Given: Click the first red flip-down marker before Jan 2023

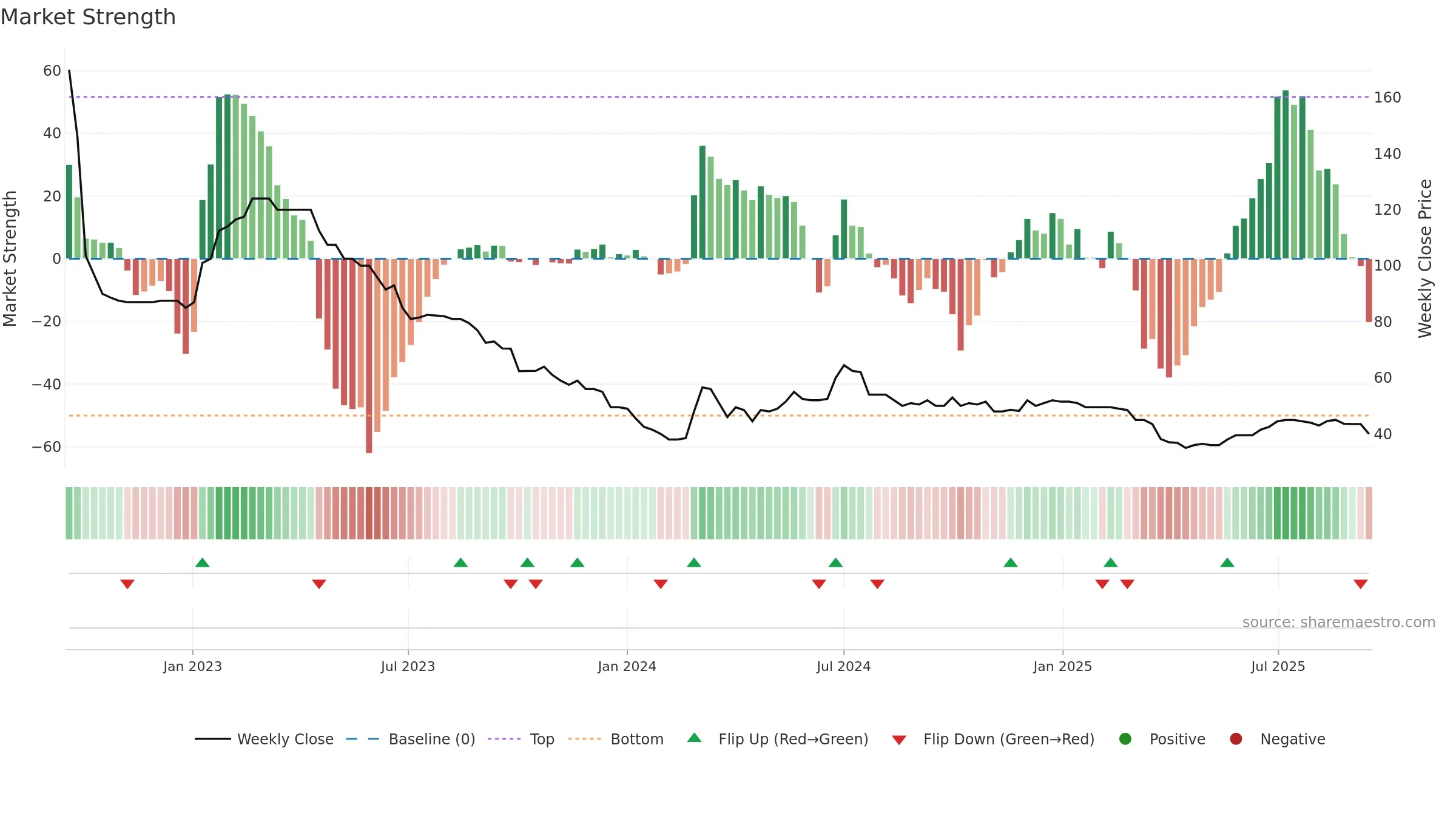Looking at the screenshot, I should (x=127, y=584).
